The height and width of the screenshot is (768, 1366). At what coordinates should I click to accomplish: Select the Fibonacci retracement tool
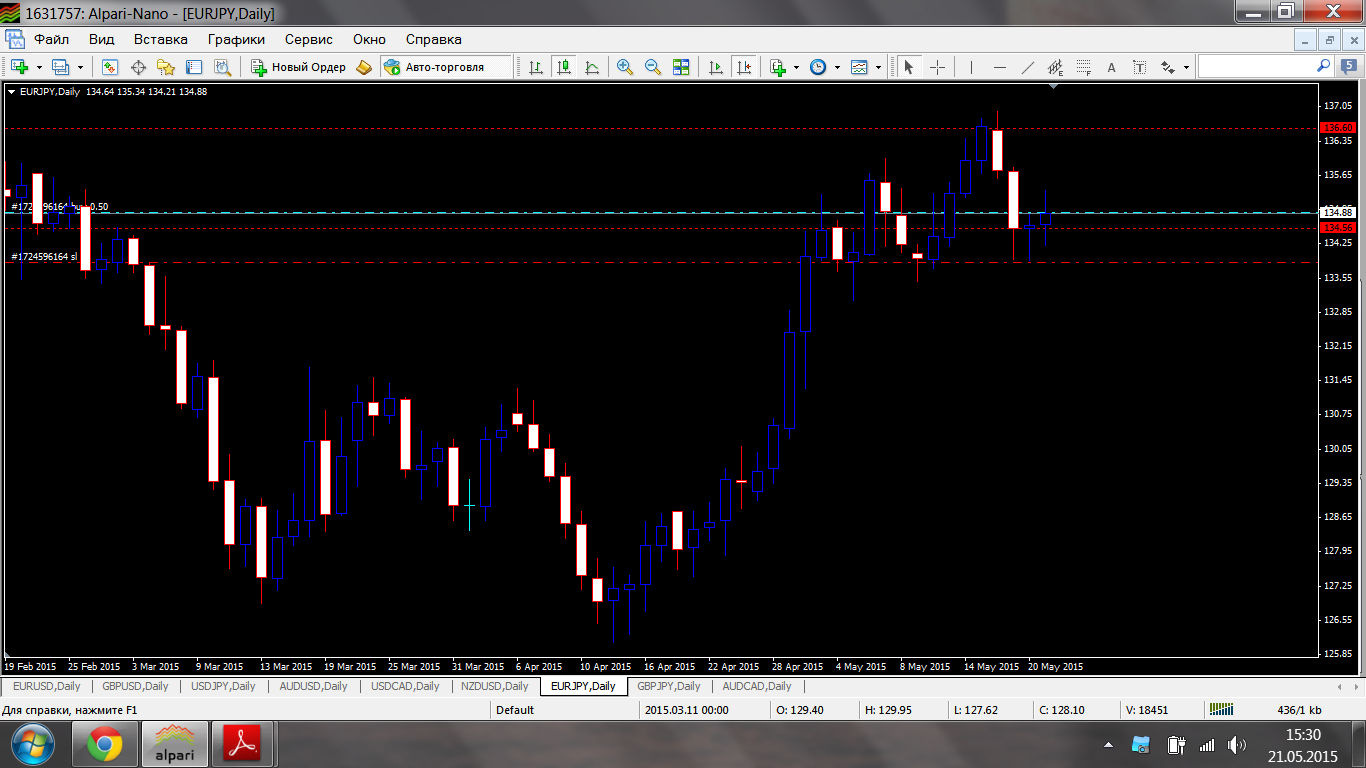tap(1083, 67)
